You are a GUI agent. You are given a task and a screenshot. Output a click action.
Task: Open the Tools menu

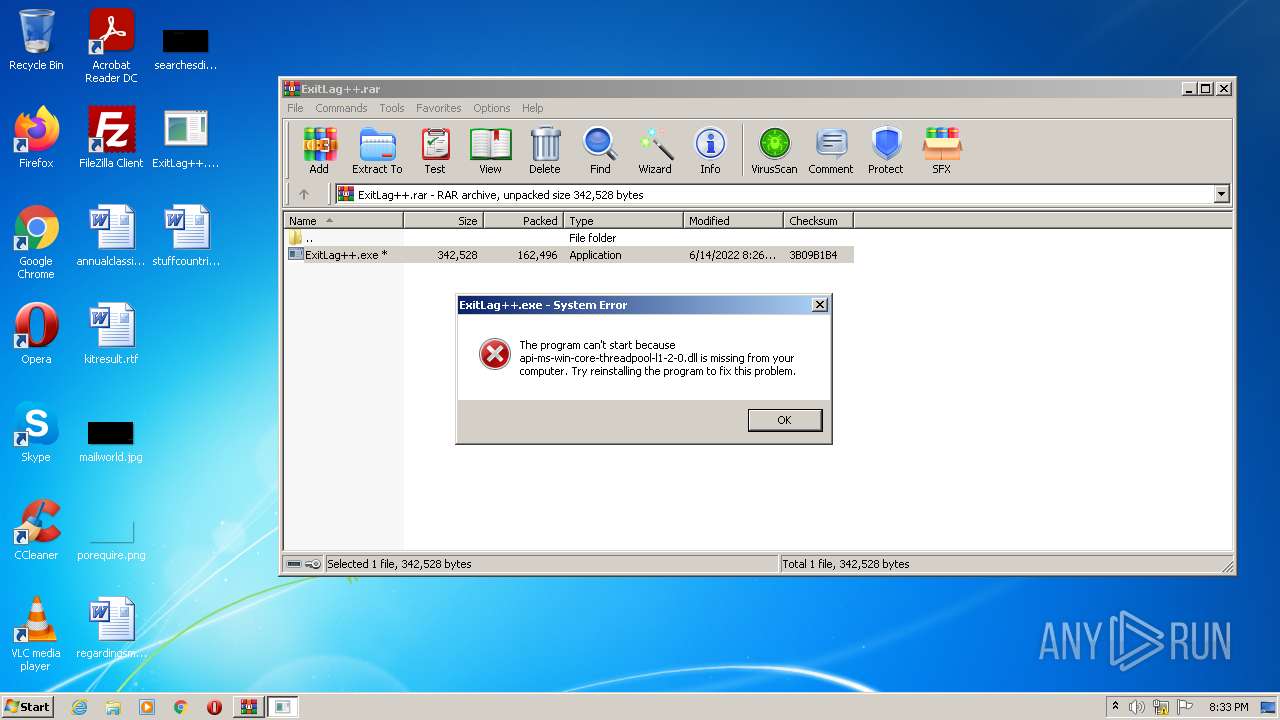click(x=392, y=108)
